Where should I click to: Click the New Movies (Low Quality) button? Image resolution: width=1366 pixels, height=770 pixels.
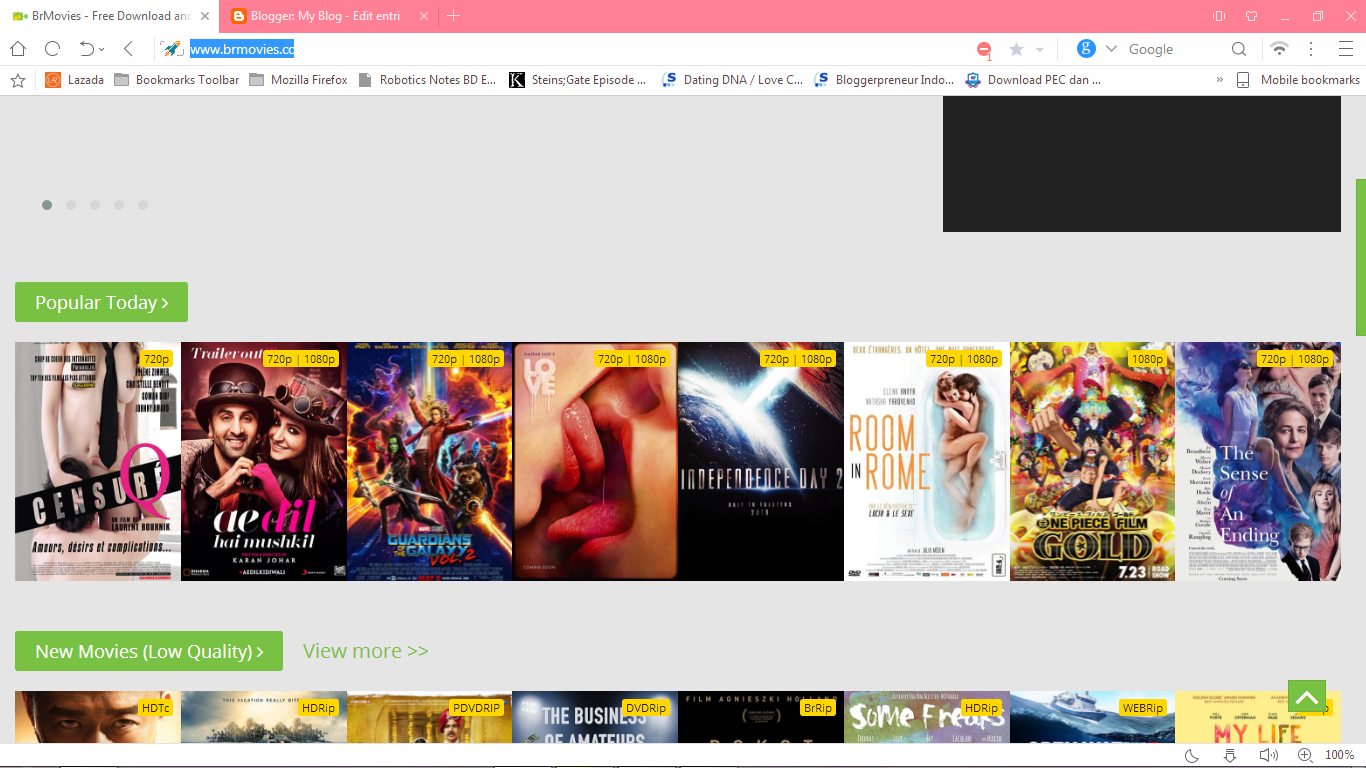pos(149,651)
